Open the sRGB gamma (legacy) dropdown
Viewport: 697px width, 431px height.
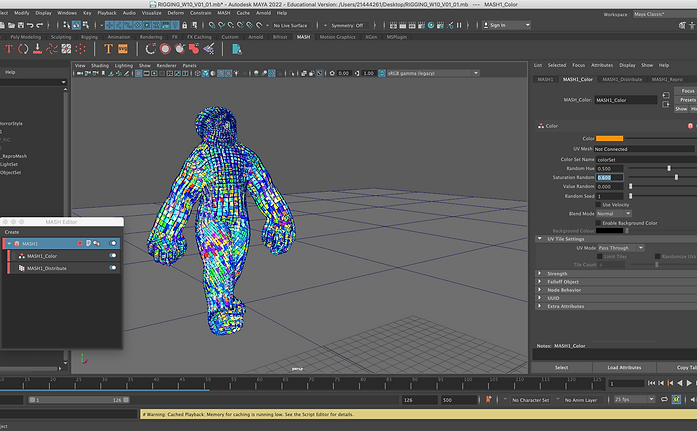(x=433, y=73)
